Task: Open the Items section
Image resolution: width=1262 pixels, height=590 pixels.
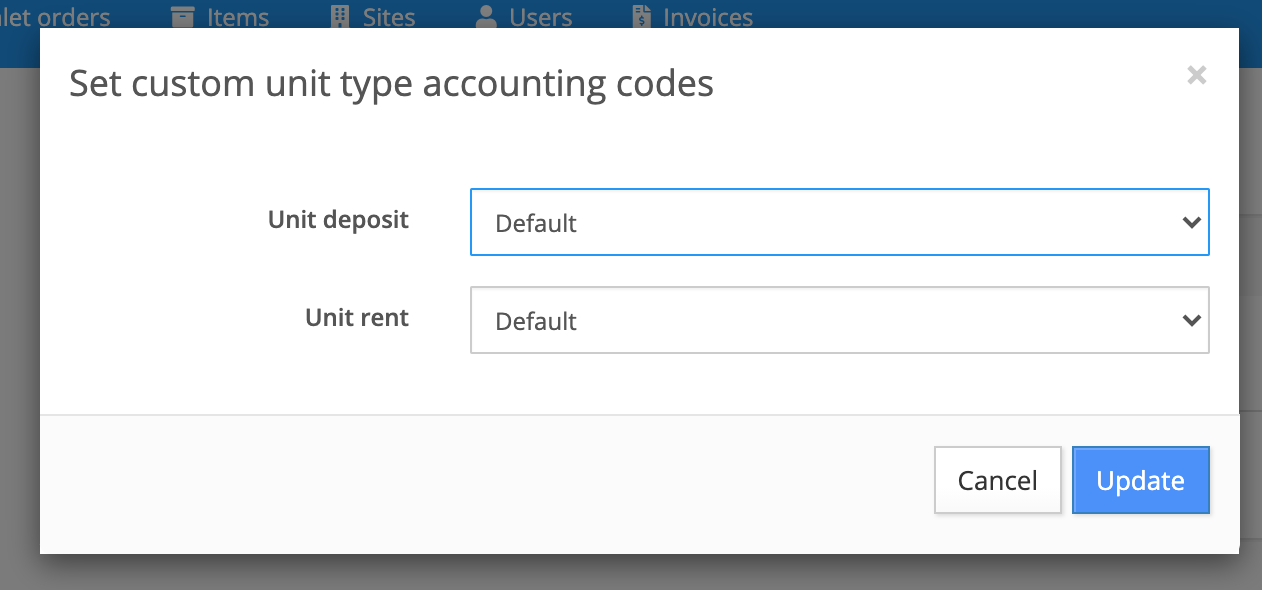Action: coord(237,16)
